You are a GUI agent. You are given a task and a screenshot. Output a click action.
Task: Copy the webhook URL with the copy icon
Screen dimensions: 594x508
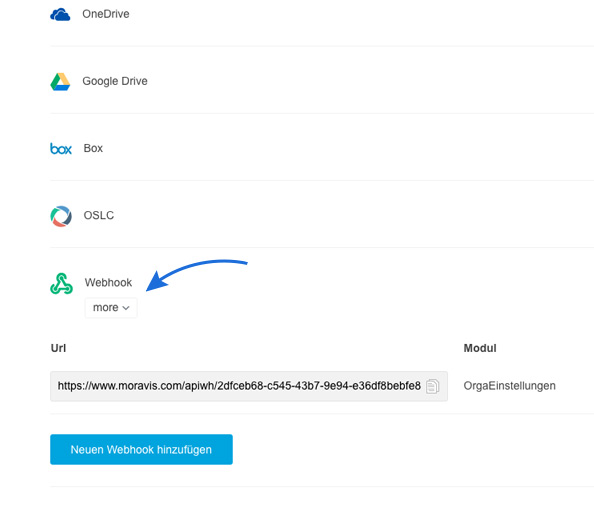(432, 386)
